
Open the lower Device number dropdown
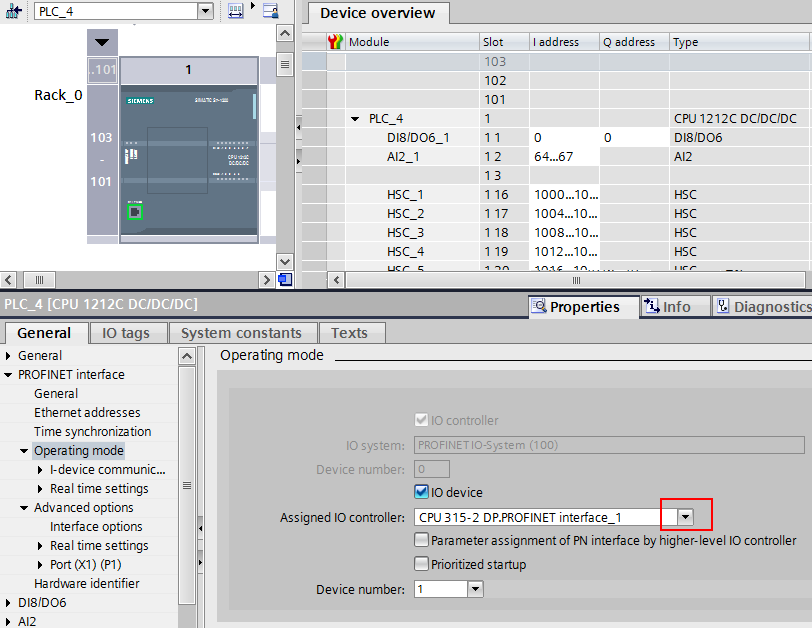click(475, 589)
